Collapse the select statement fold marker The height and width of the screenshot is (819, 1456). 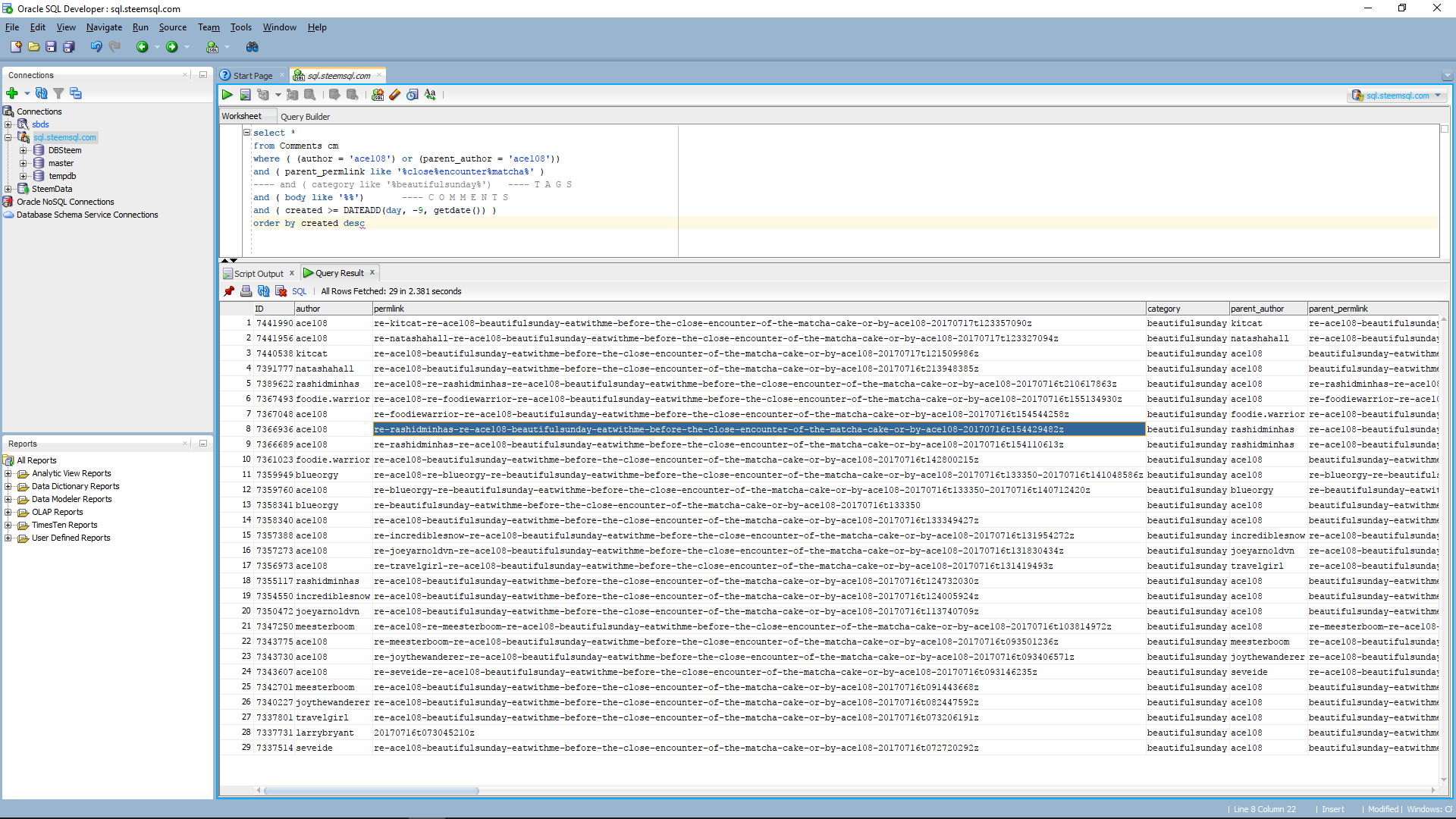coord(246,132)
